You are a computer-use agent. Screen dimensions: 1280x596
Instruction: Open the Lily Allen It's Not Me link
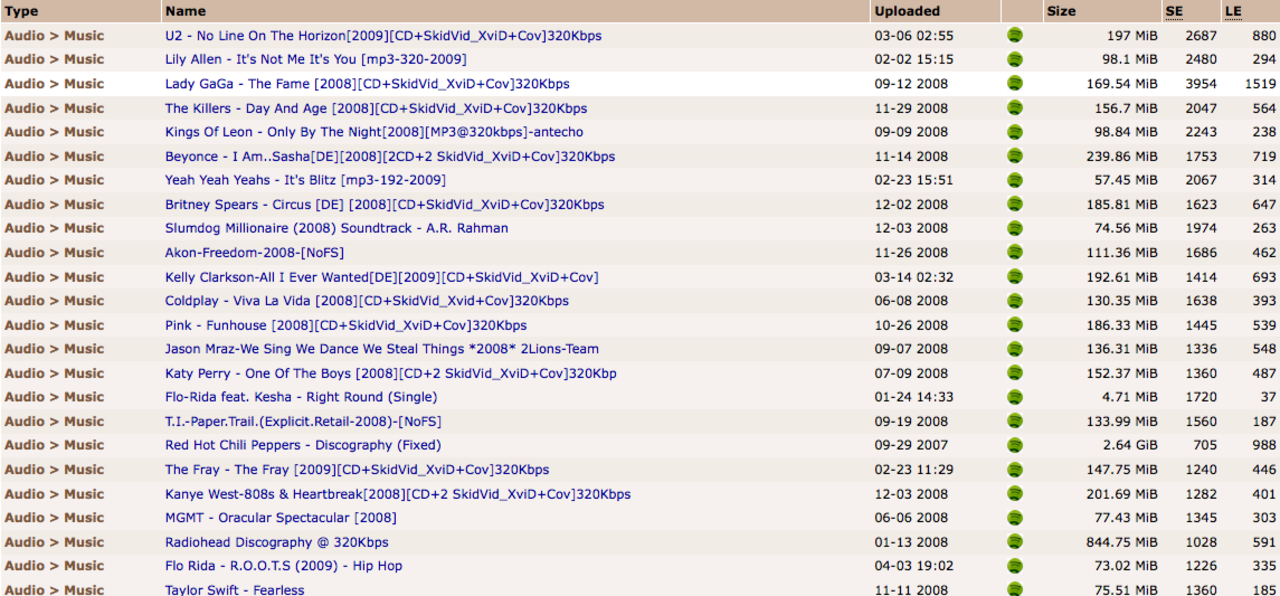pos(315,59)
